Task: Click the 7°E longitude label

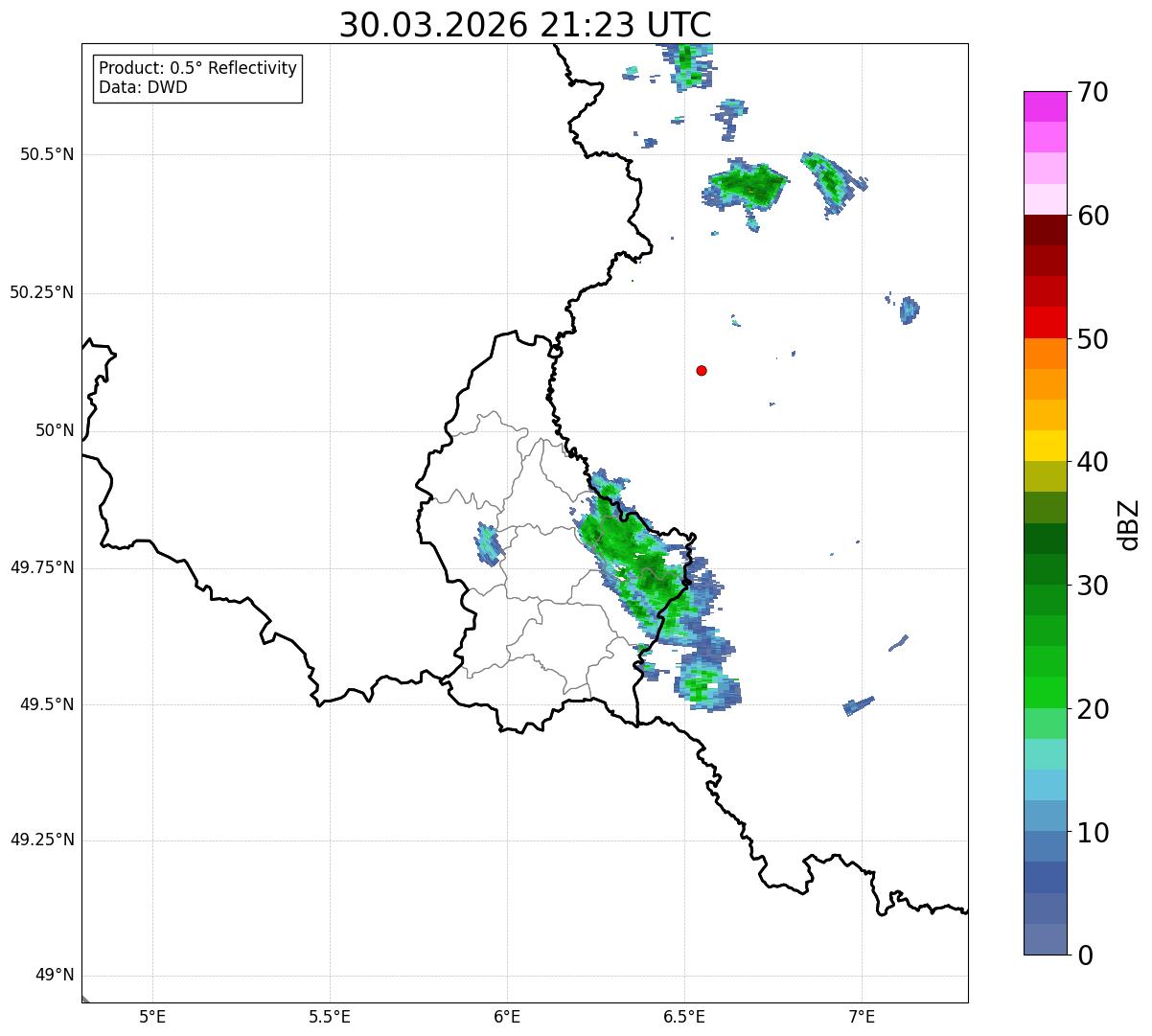Action: pyautogui.click(x=863, y=1017)
